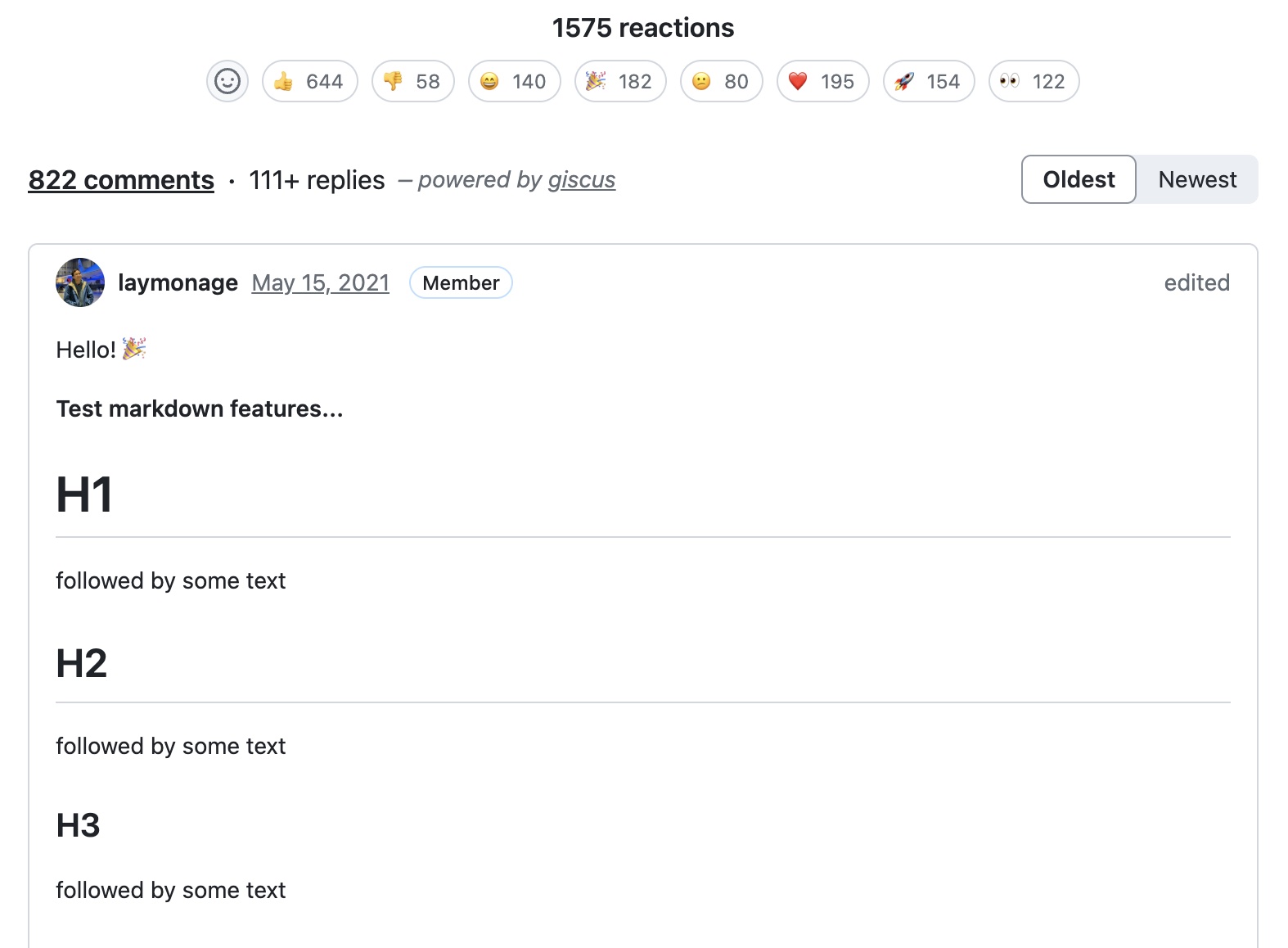
Task: Open the emoji reaction picker
Action: pos(227,81)
